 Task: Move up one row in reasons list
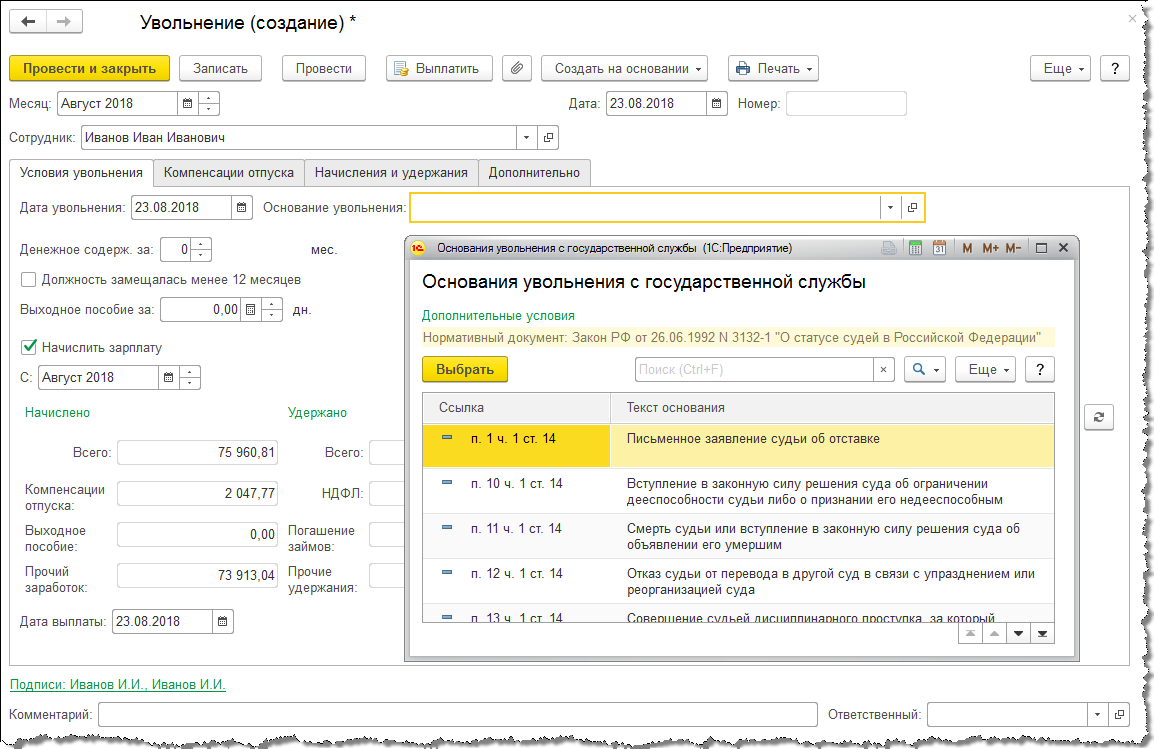994,633
